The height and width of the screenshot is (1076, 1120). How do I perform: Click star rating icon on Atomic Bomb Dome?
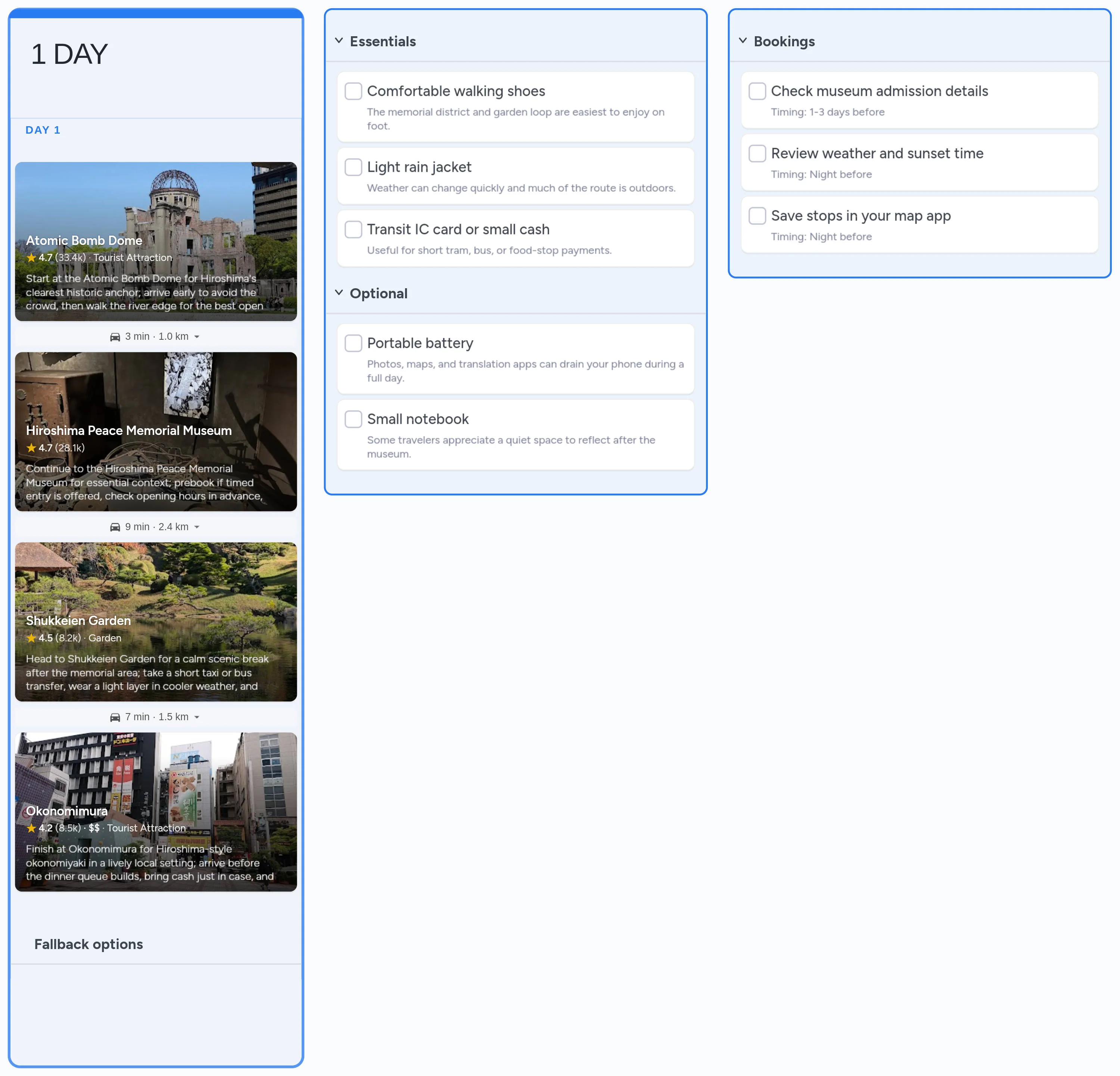[31, 258]
